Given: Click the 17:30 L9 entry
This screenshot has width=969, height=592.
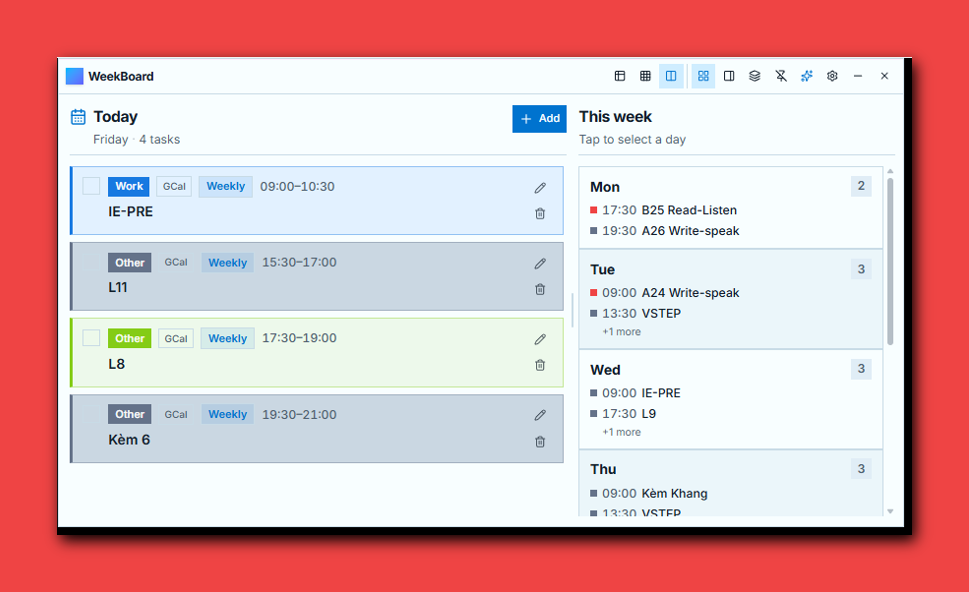Looking at the screenshot, I should pyautogui.click(x=623, y=413).
